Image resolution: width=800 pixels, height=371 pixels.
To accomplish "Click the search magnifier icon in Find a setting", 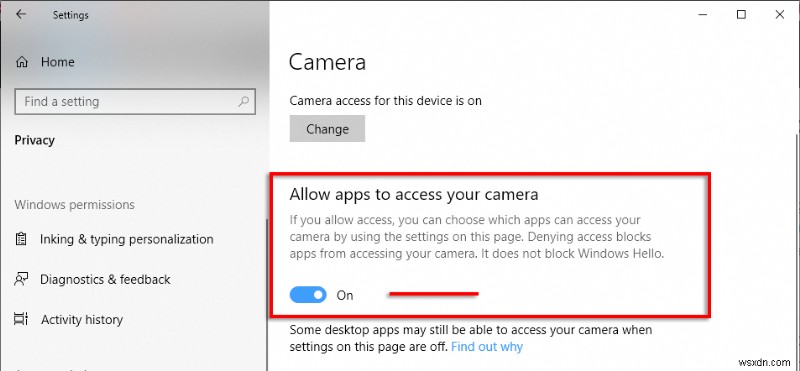I will coord(244,101).
